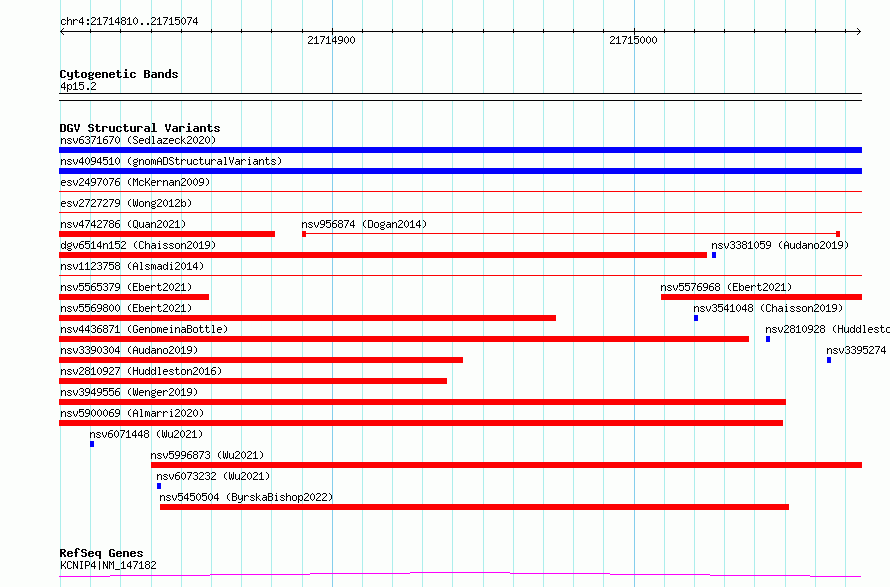
Task: Click the nsv3541048 (Chaisson2019) label
Action: click(x=768, y=308)
